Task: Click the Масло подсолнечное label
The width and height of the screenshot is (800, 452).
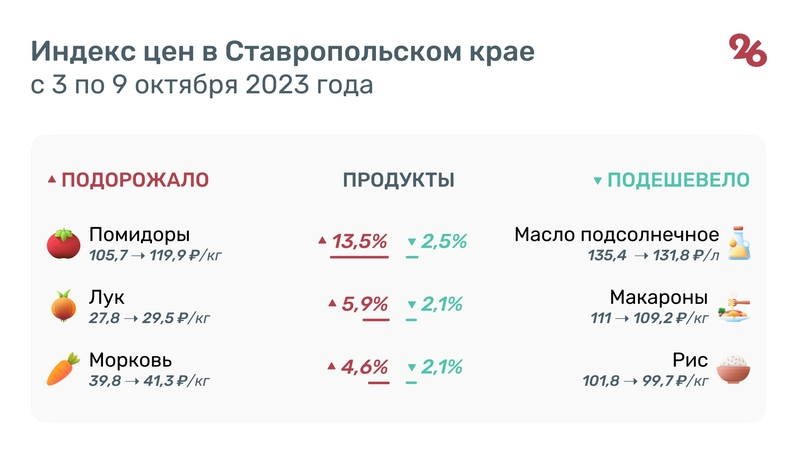Action: pos(616,235)
